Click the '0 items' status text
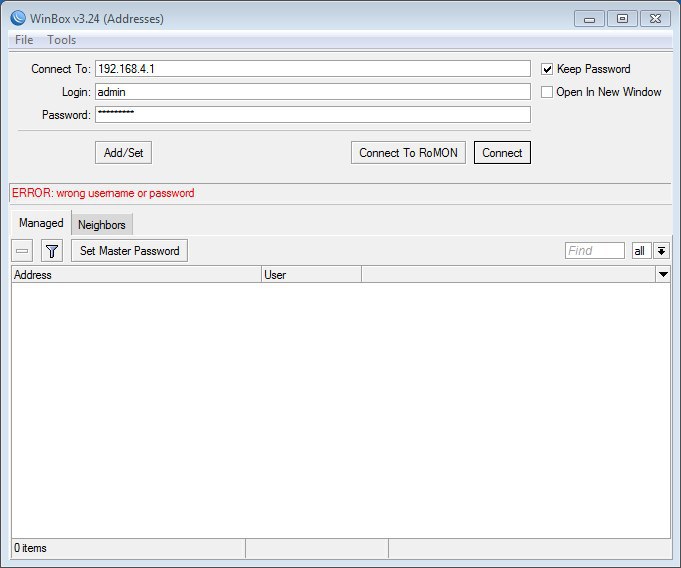681x568 pixels. (30, 548)
